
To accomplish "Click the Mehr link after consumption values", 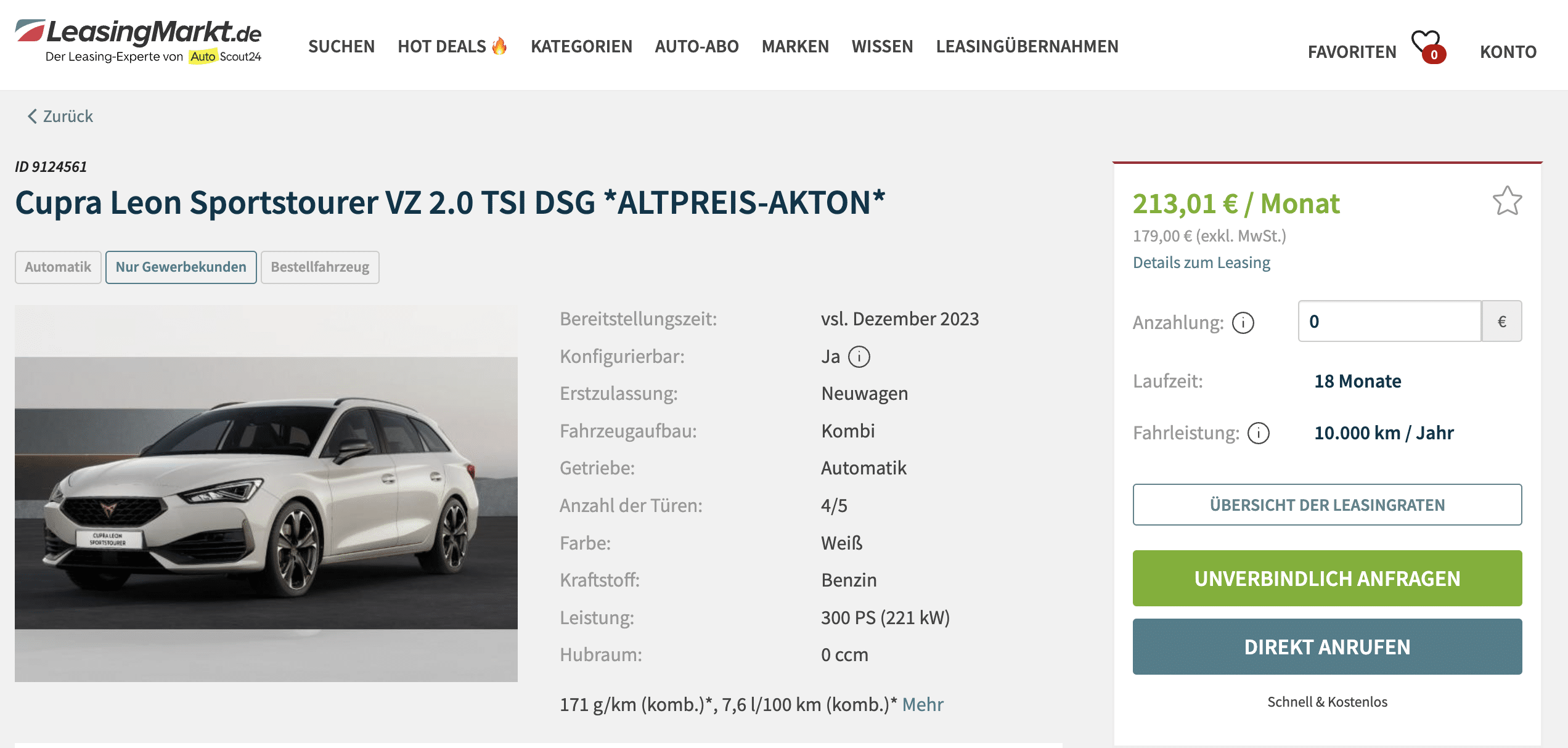I will (923, 704).
